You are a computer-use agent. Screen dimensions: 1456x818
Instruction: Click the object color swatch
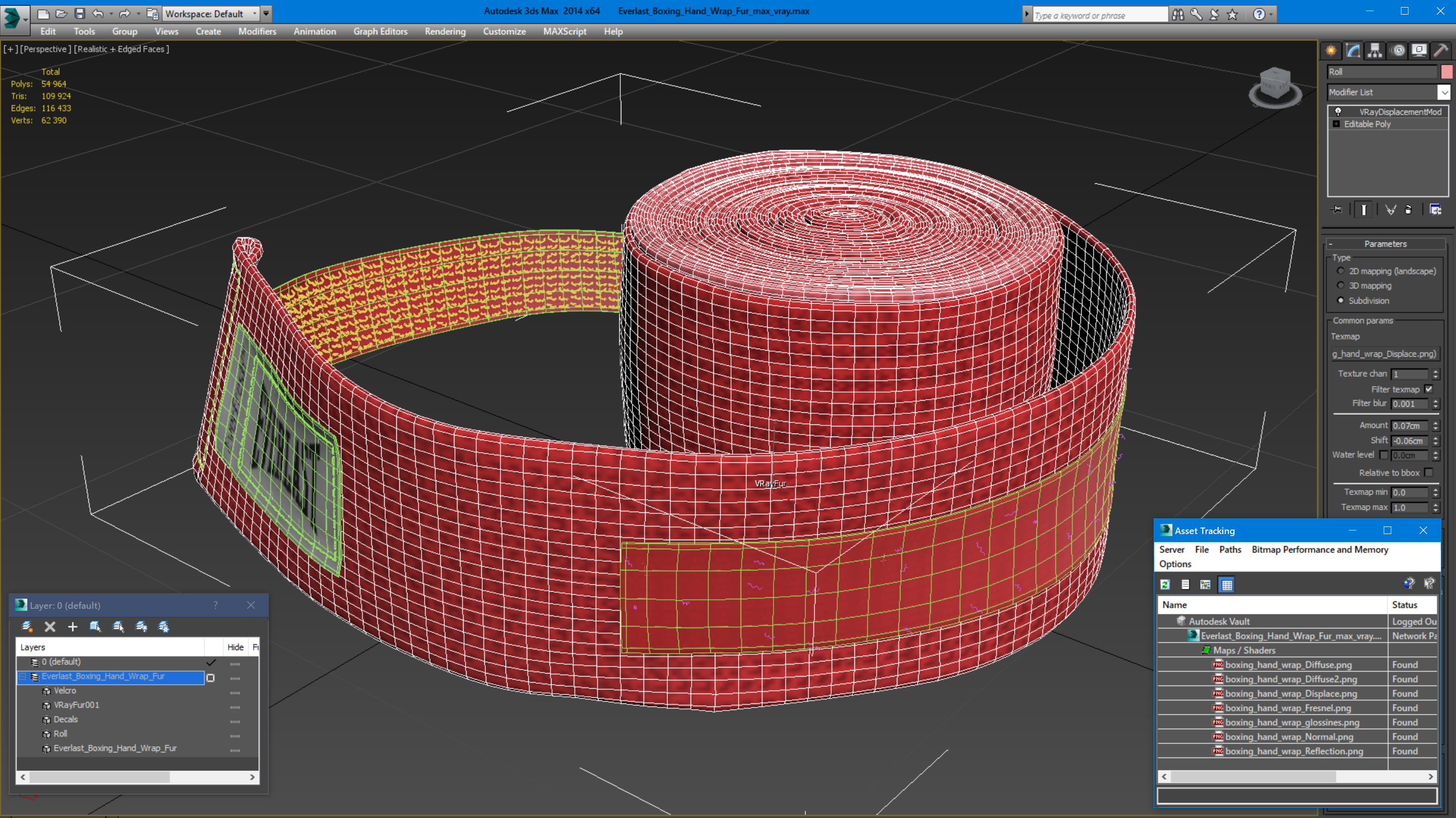click(1446, 72)
